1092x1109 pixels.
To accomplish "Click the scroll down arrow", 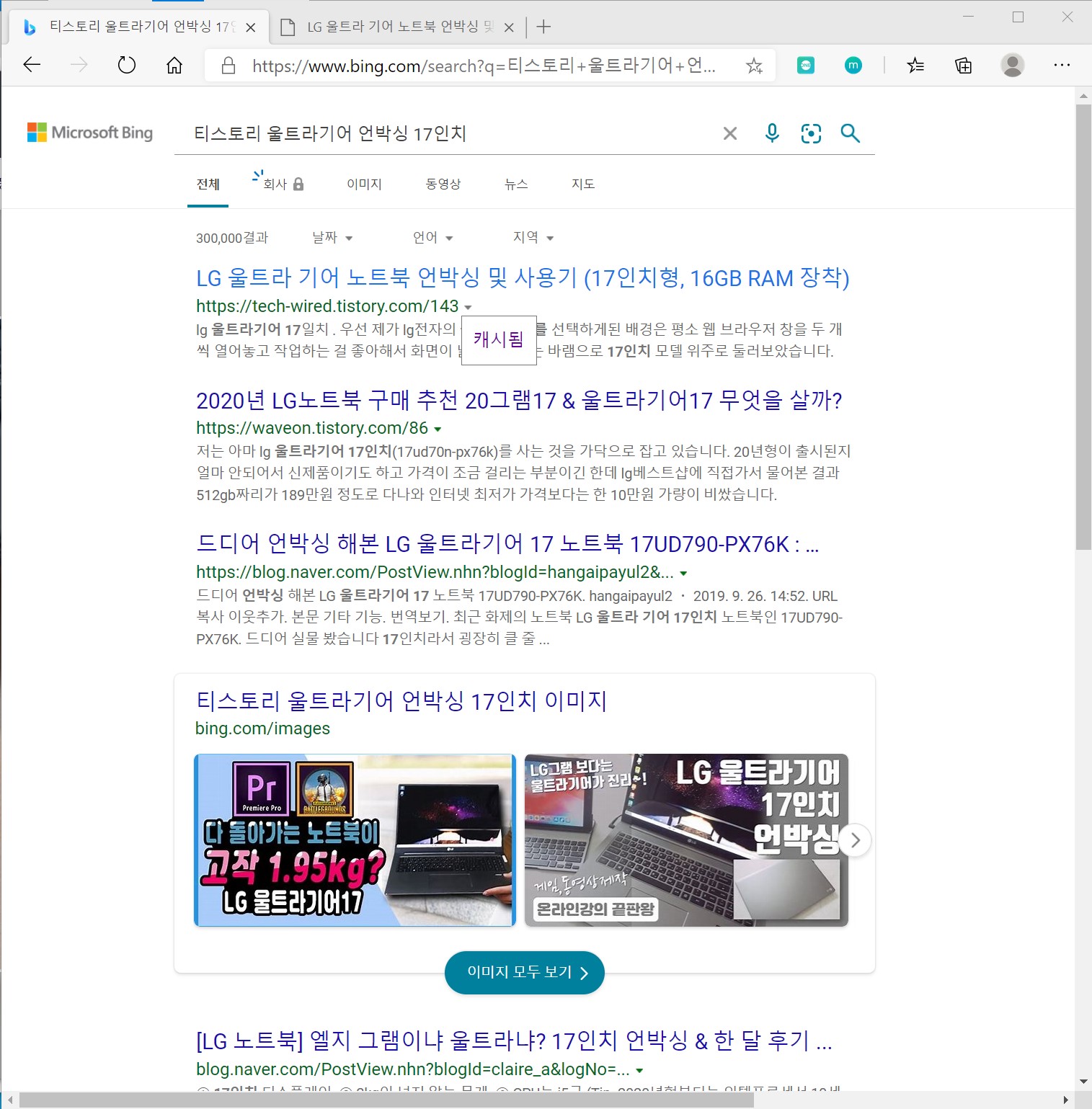I will click(x=1083, y=1082).
